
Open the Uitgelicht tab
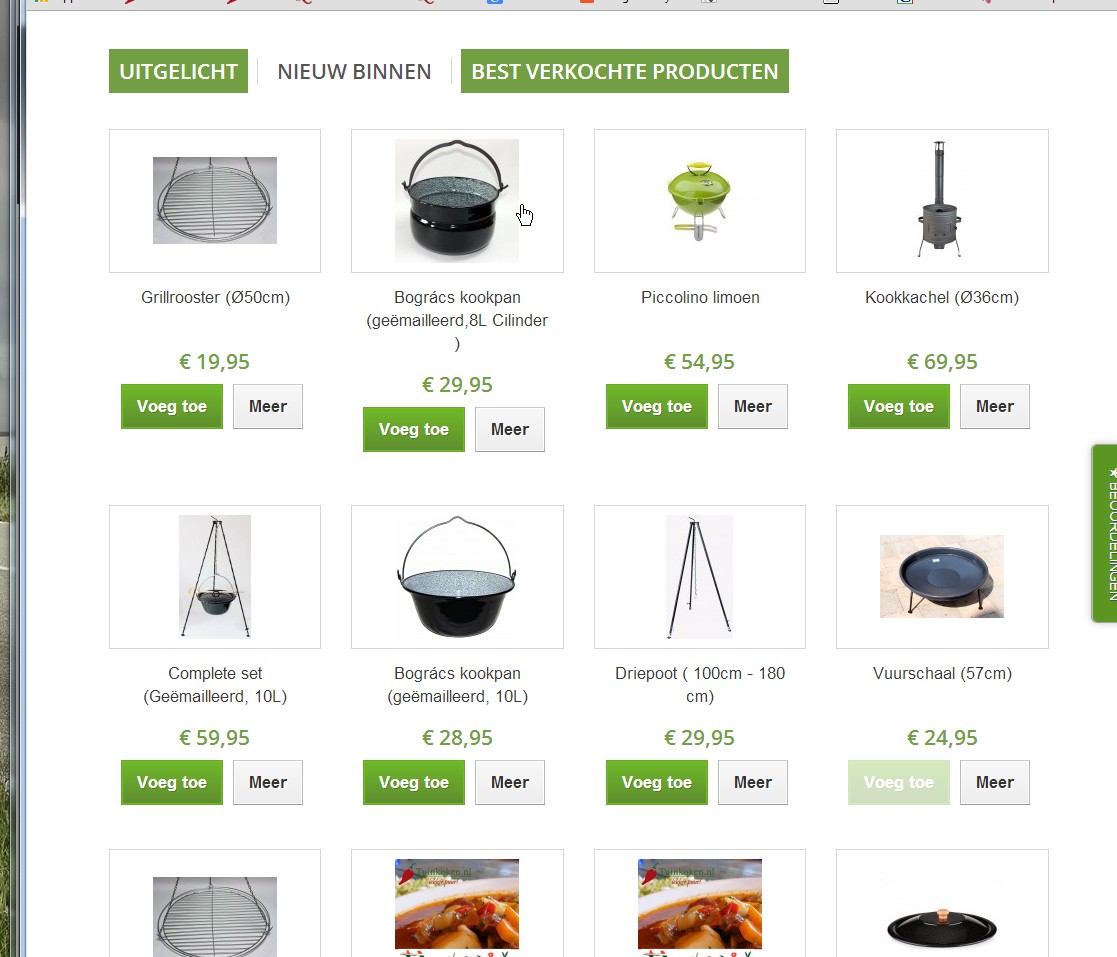178,71
